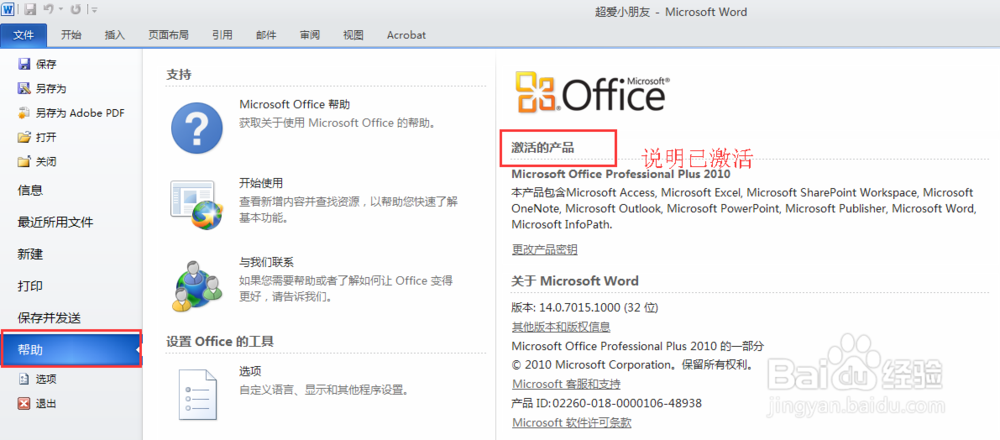
Task: Switch to the Acrobat ribbon tab
Action: [406, 36]
